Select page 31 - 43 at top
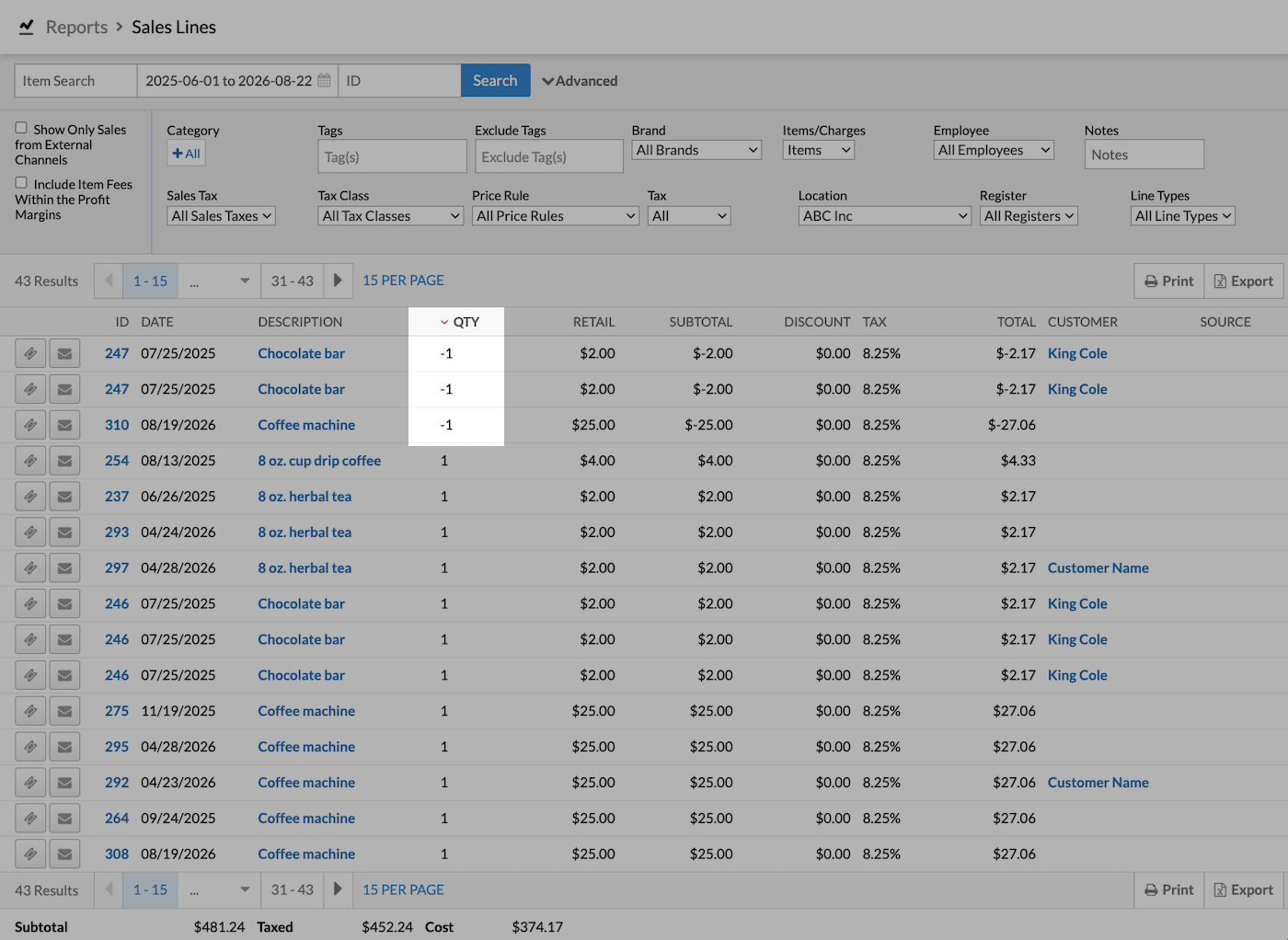1288x940 pixels. point(293,281)
